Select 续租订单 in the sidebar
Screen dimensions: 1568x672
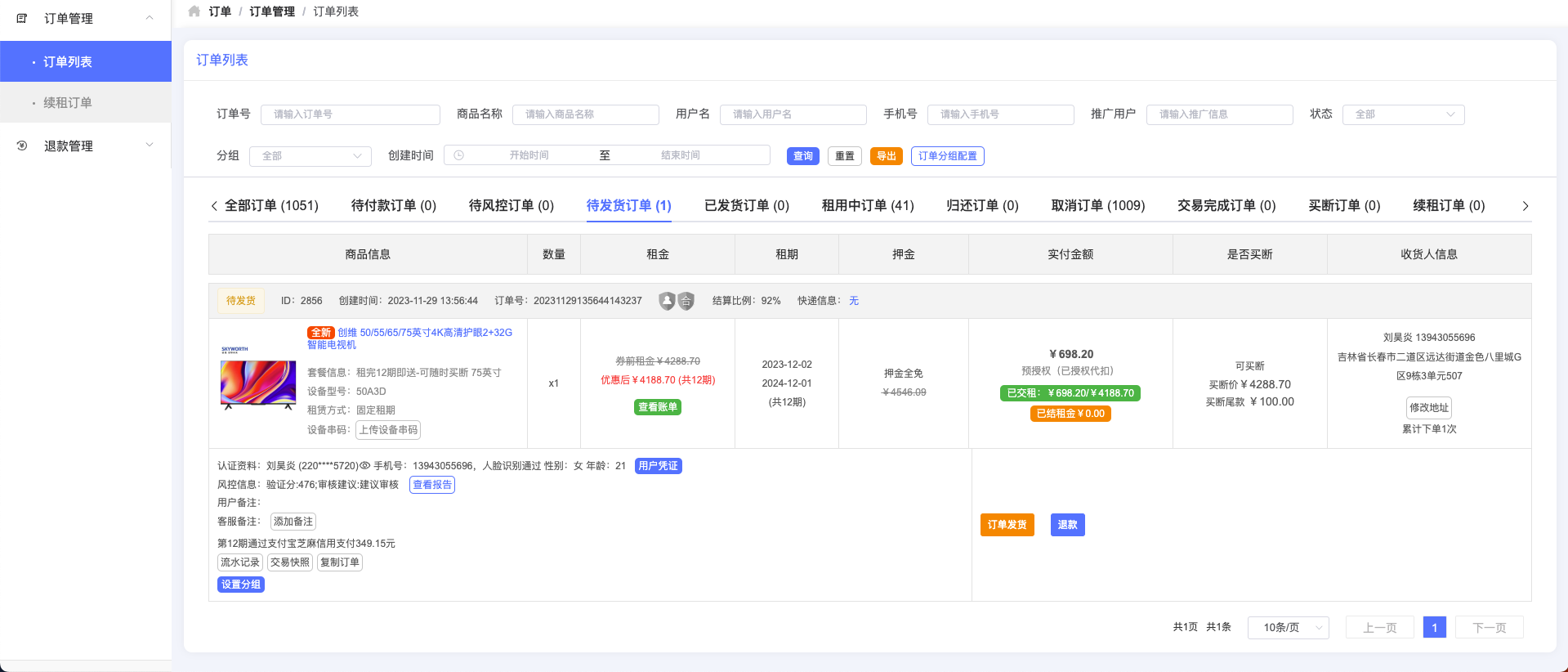[86, 102]
